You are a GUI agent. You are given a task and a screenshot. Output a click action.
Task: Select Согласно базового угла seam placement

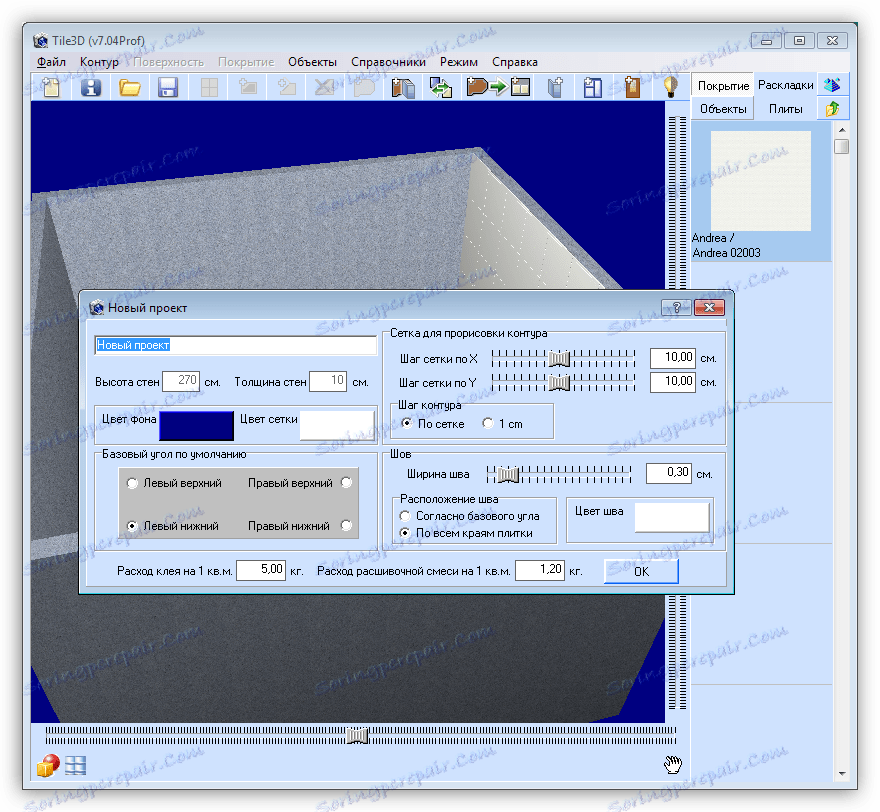(x=405, y=516)
